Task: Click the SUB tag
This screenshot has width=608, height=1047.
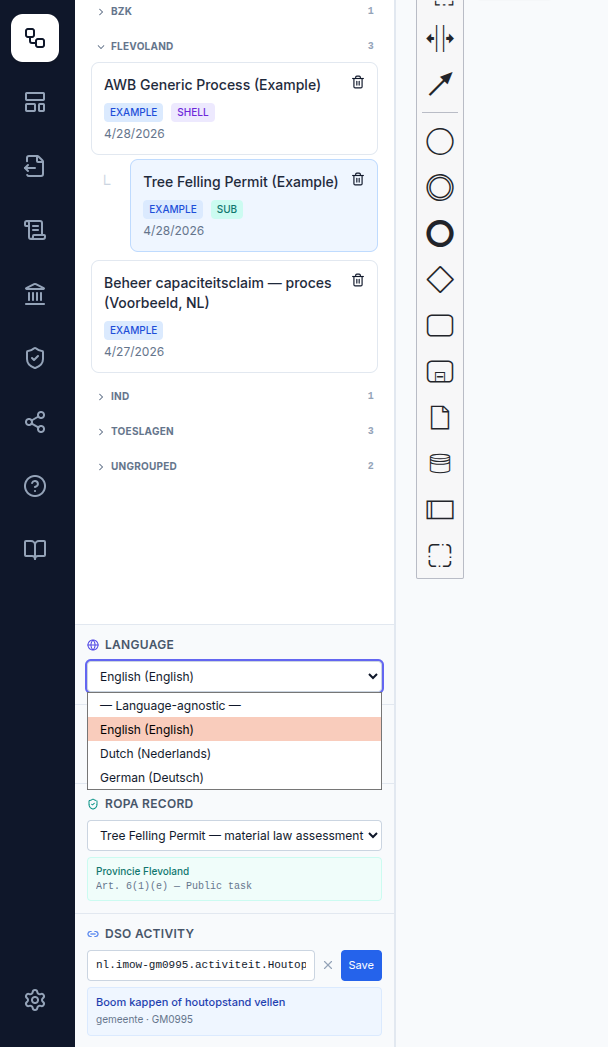Action: coord(227,209)
